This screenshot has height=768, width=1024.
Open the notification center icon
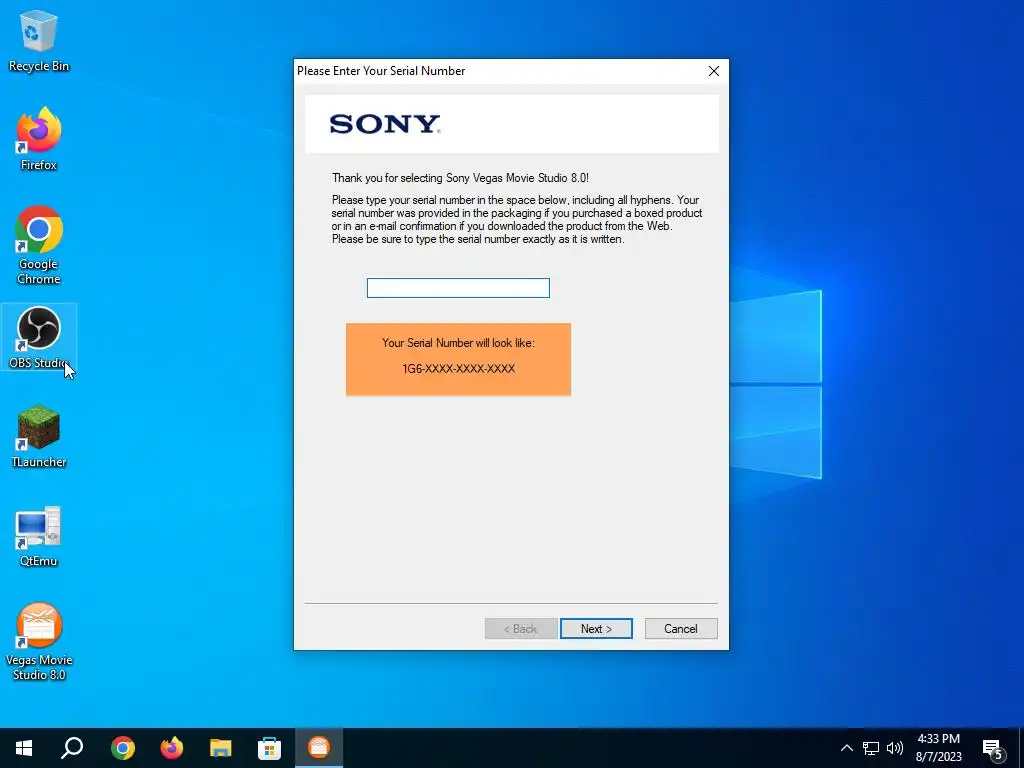click(993, 749)
